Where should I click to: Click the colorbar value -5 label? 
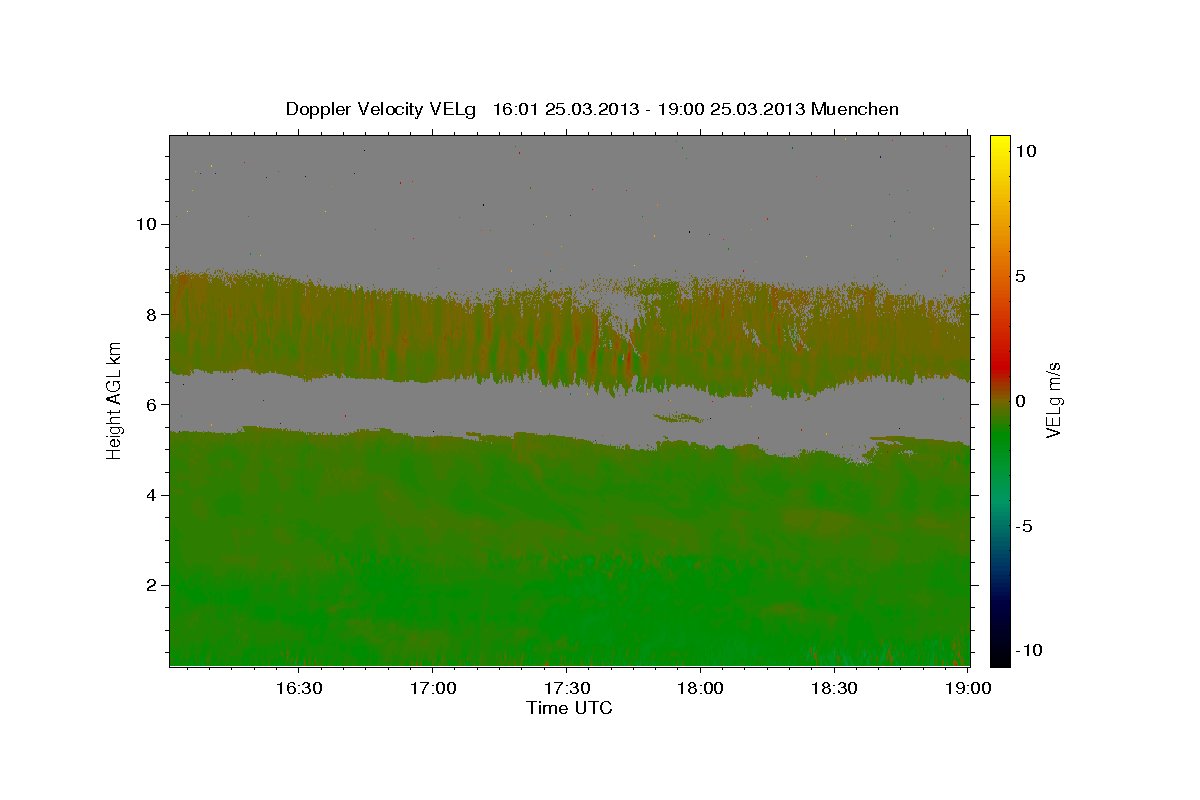tap(1023, 526)
